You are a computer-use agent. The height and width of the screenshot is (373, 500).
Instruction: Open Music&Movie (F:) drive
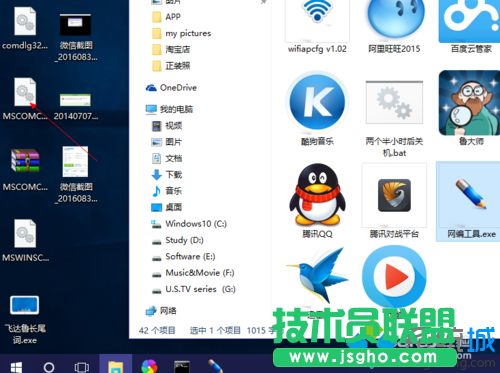pyautogui.click(x=193, y=273)
